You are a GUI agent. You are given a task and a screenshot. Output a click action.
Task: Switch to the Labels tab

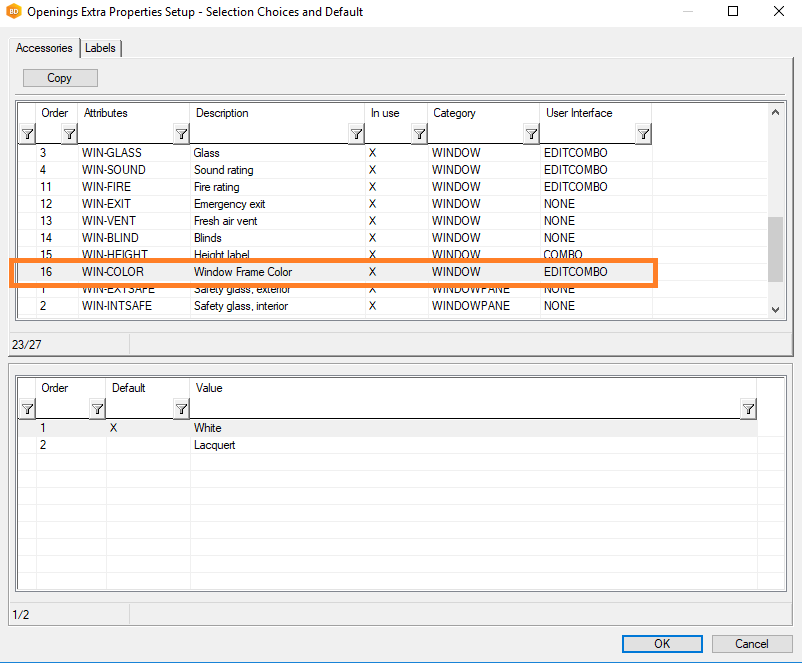point(100,48)
